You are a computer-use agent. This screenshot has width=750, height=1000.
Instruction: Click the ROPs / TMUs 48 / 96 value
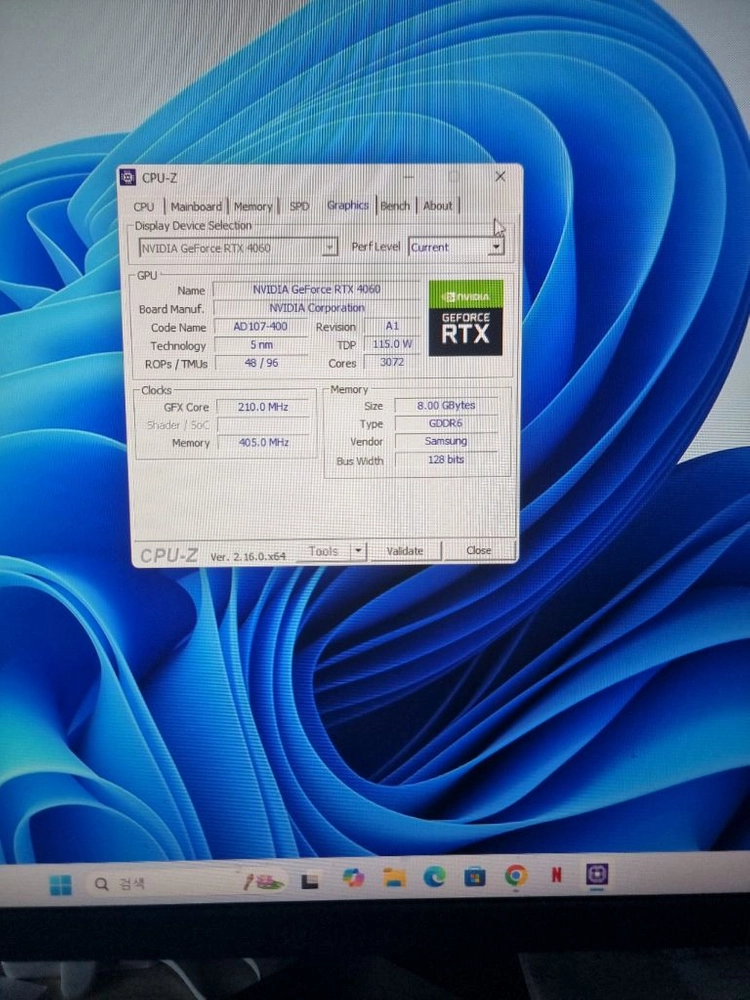click(261, 362)
